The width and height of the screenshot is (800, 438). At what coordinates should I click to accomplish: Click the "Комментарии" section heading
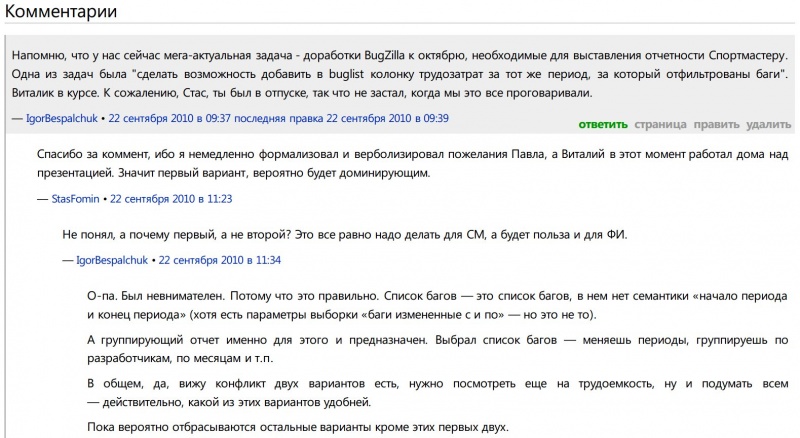tap(61, 11)
